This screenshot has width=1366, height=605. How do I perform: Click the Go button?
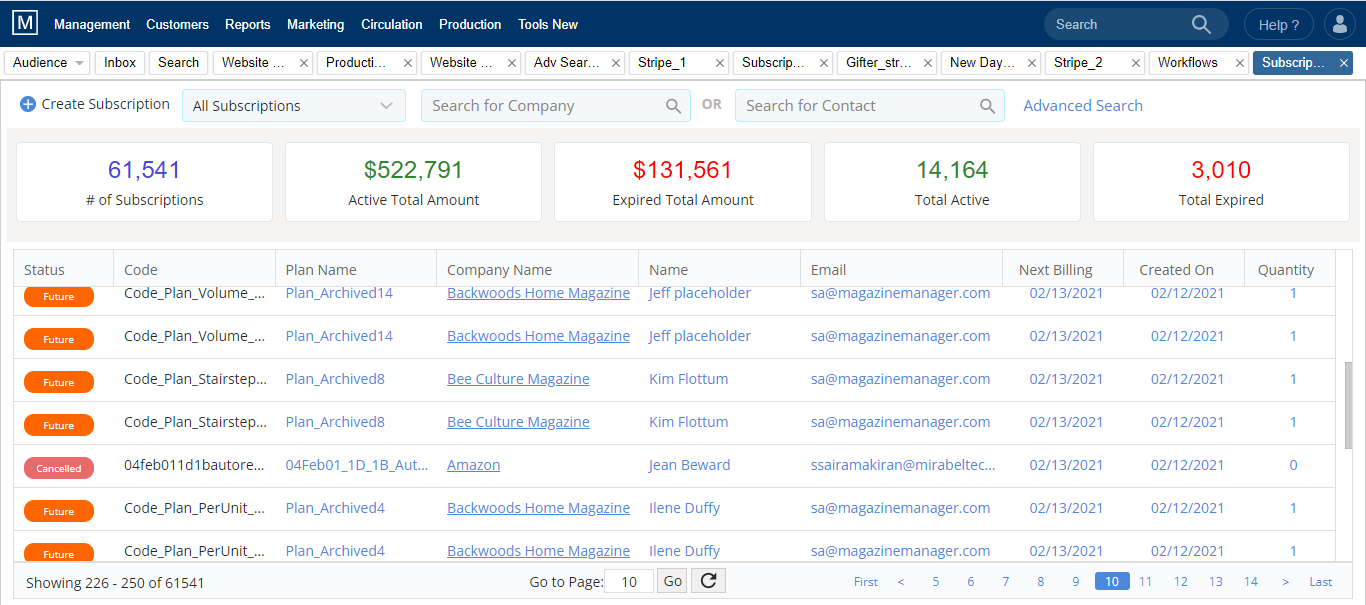(672, 581)
